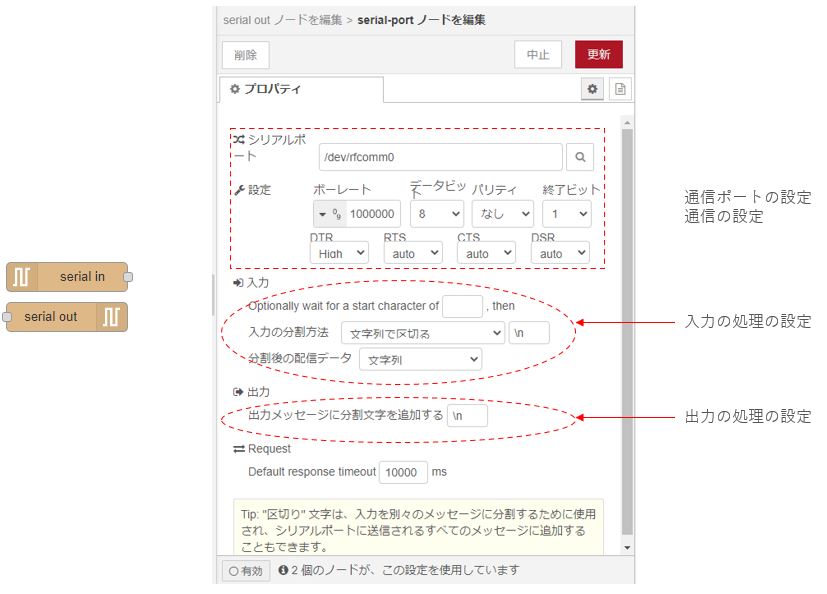Click the scrollbar down arrow
This screenshot has width=827, height=594.
627,548
